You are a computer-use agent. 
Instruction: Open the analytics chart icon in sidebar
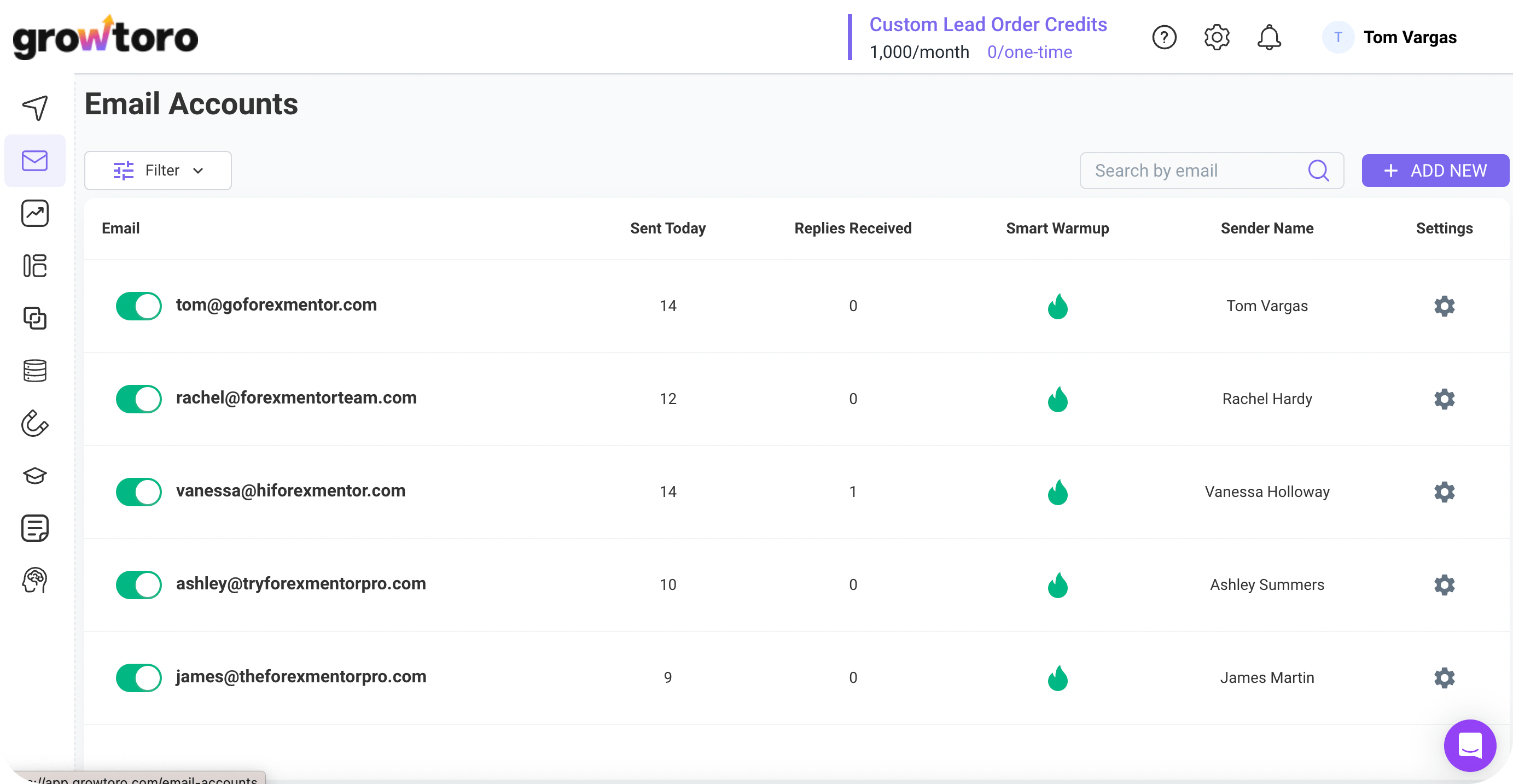click(34, 213)
